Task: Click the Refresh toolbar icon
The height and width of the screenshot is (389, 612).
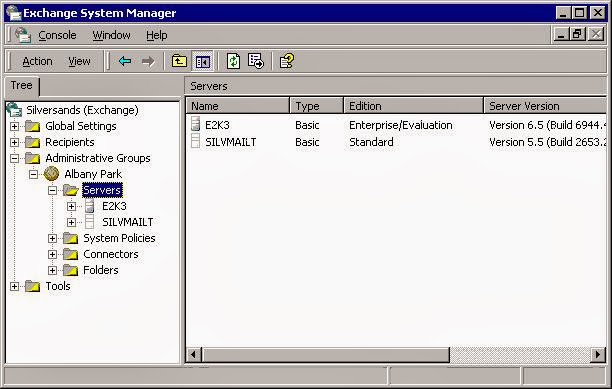Action: pos(233,61)
